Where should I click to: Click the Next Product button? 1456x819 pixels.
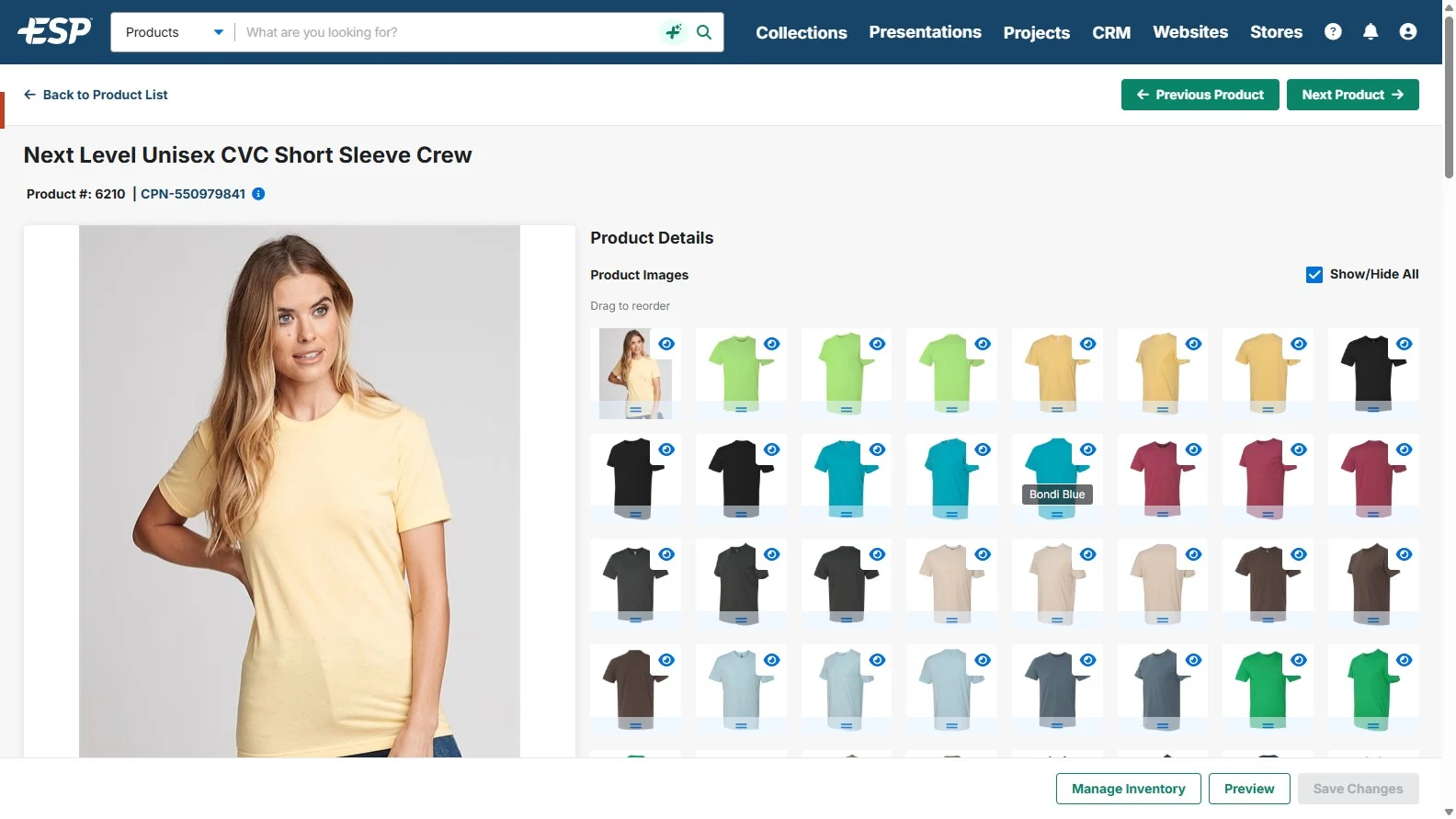[x=1352, y=95]
